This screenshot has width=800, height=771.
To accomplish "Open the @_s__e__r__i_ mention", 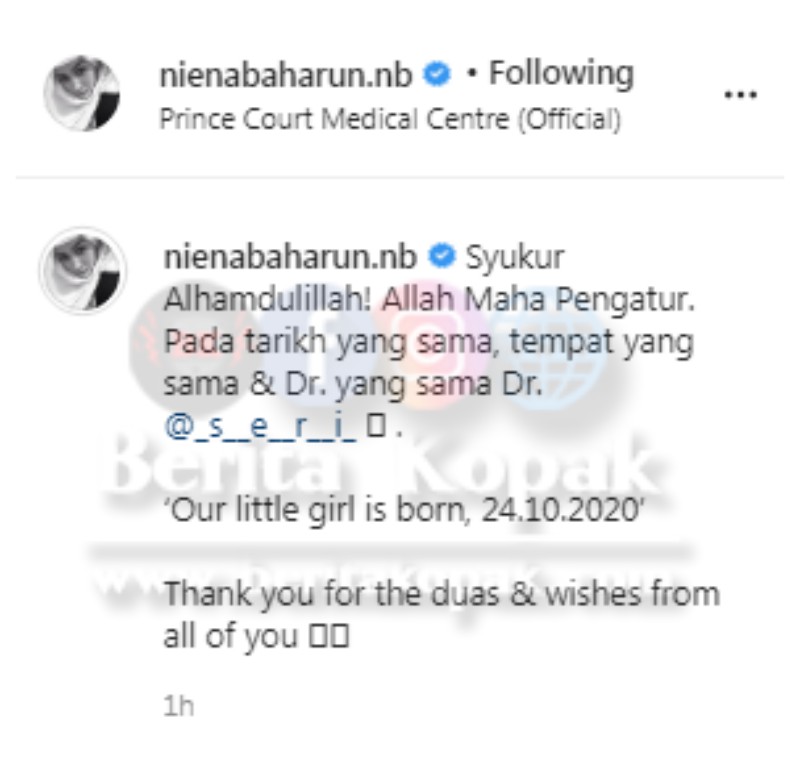I will tap(261, 427).
